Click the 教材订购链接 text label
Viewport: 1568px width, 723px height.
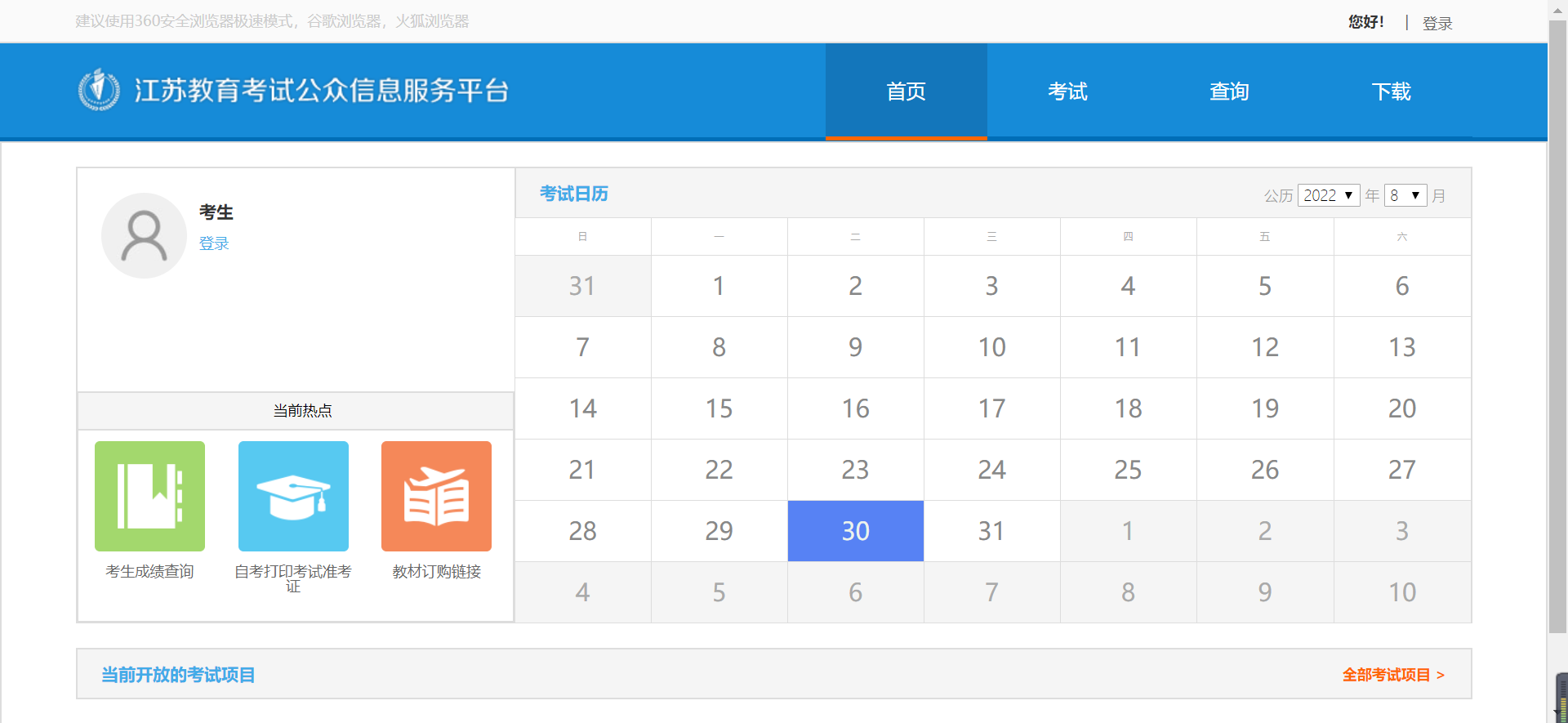[436, 572]
